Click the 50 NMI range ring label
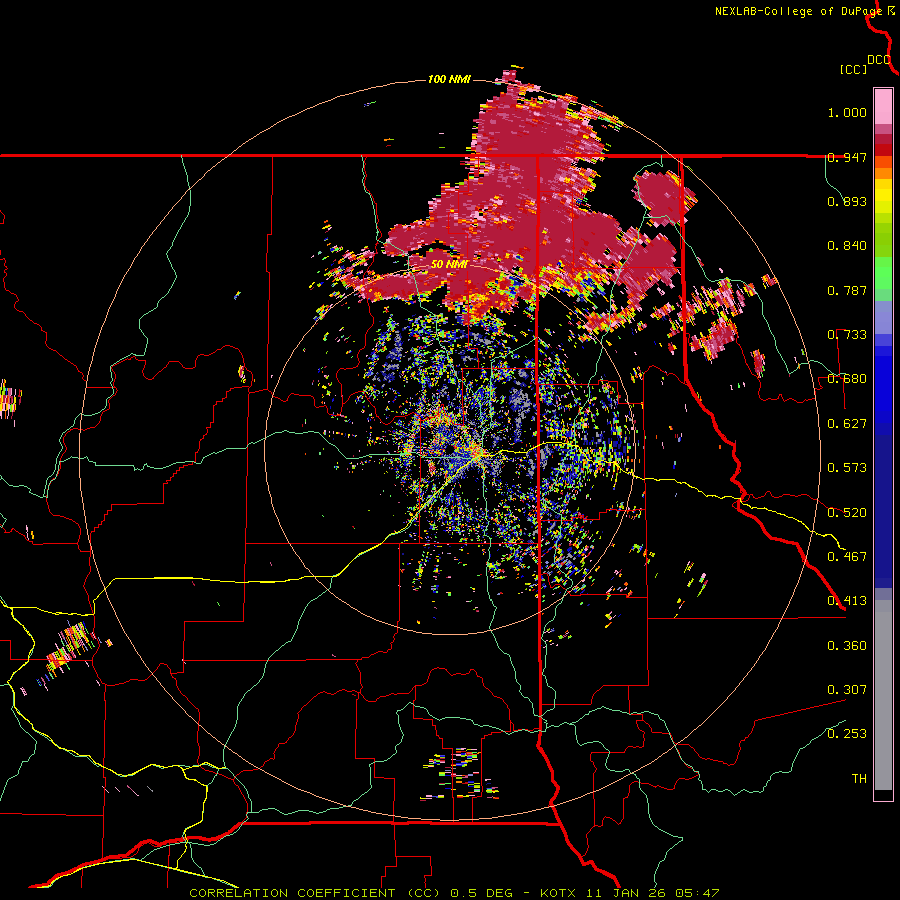 pos(449,265)
